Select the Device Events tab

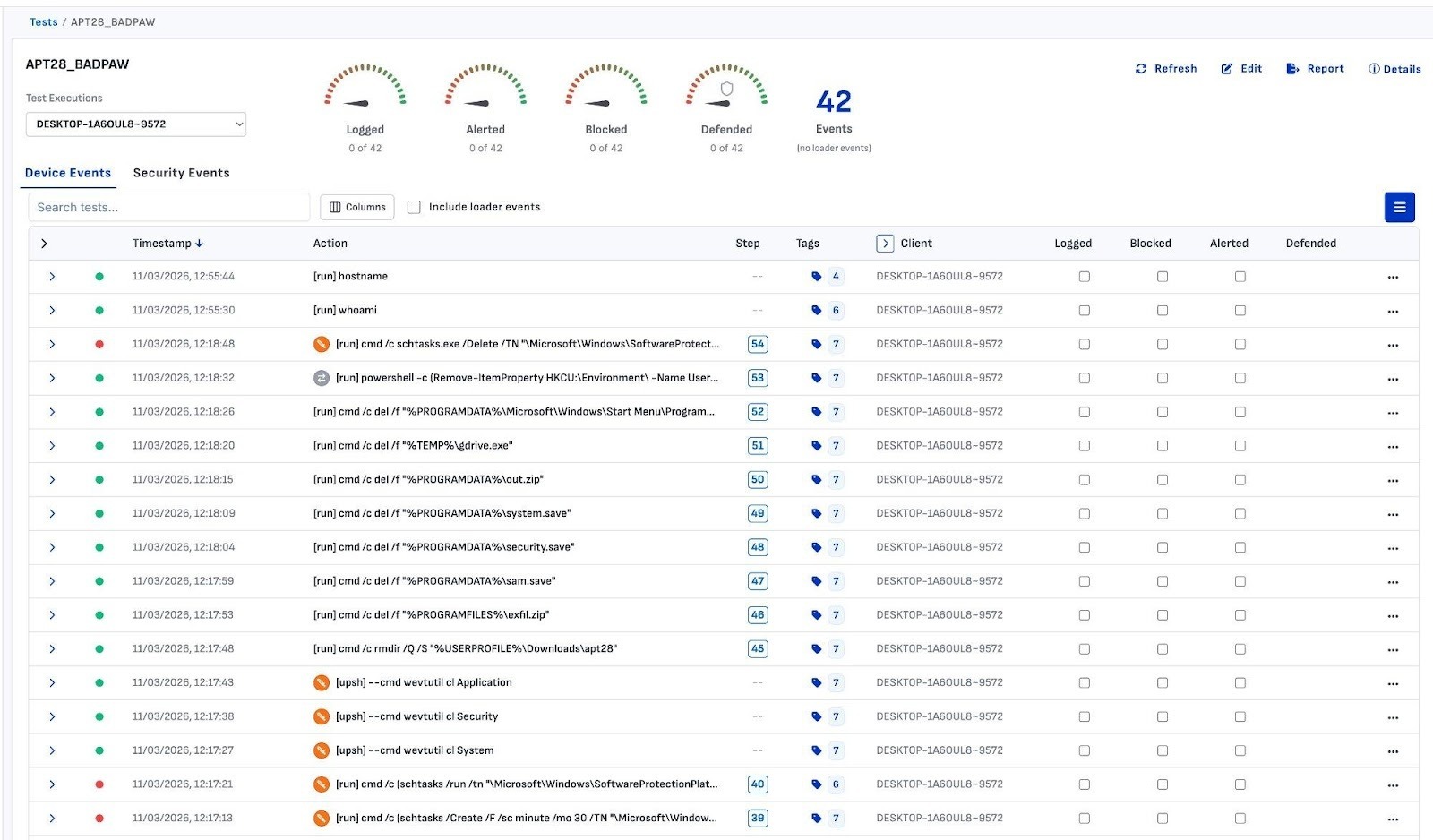coord(68,173)
